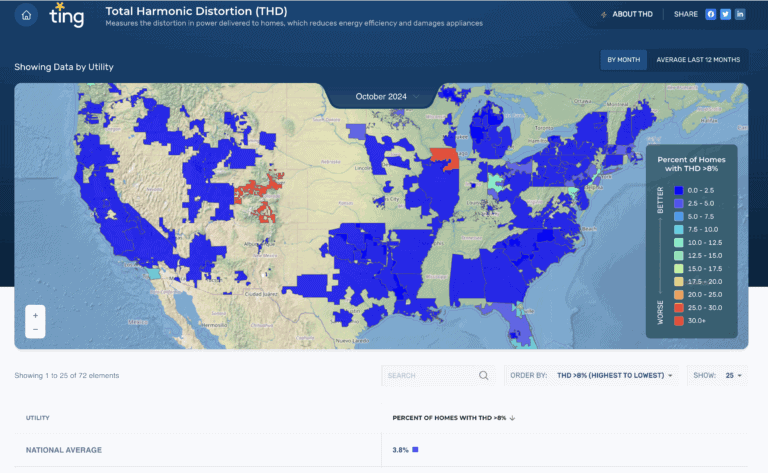
Task: Sort by Percent of Homes column header
Action: tap(454, 418)
